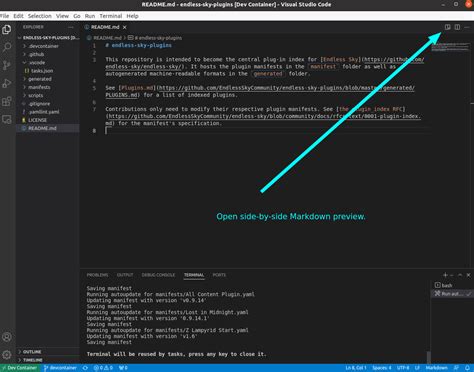Open the Run and Debug view icon
The image size is (474, 372).
point(7,83)
